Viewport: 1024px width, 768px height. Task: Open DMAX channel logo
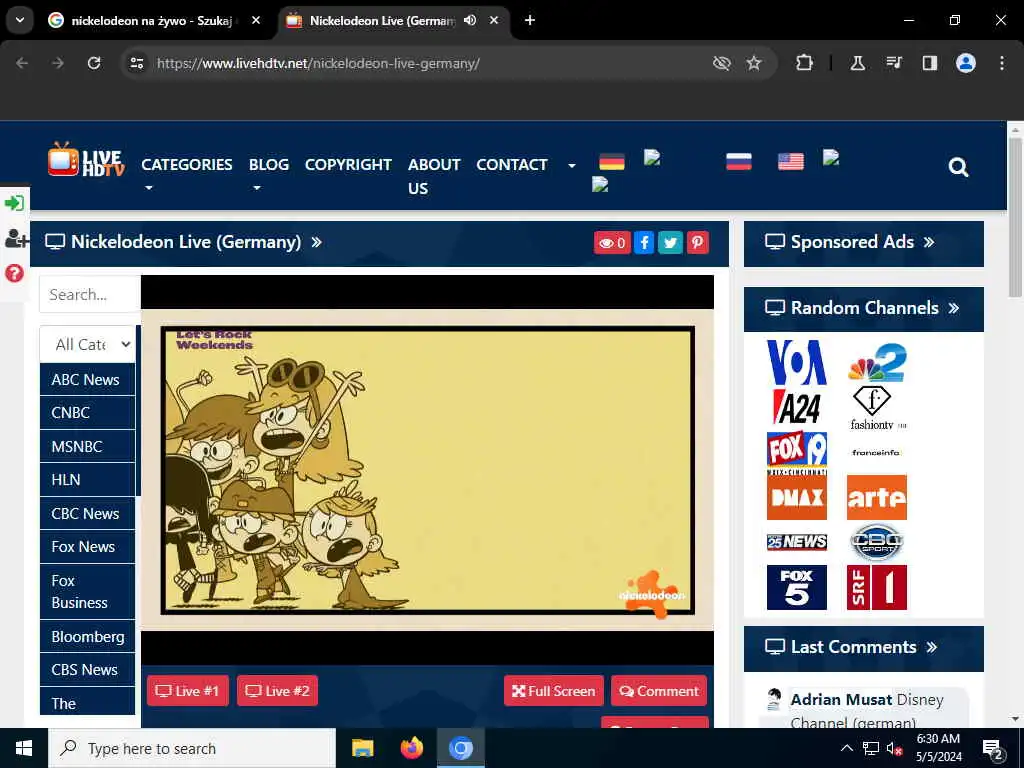797,498
